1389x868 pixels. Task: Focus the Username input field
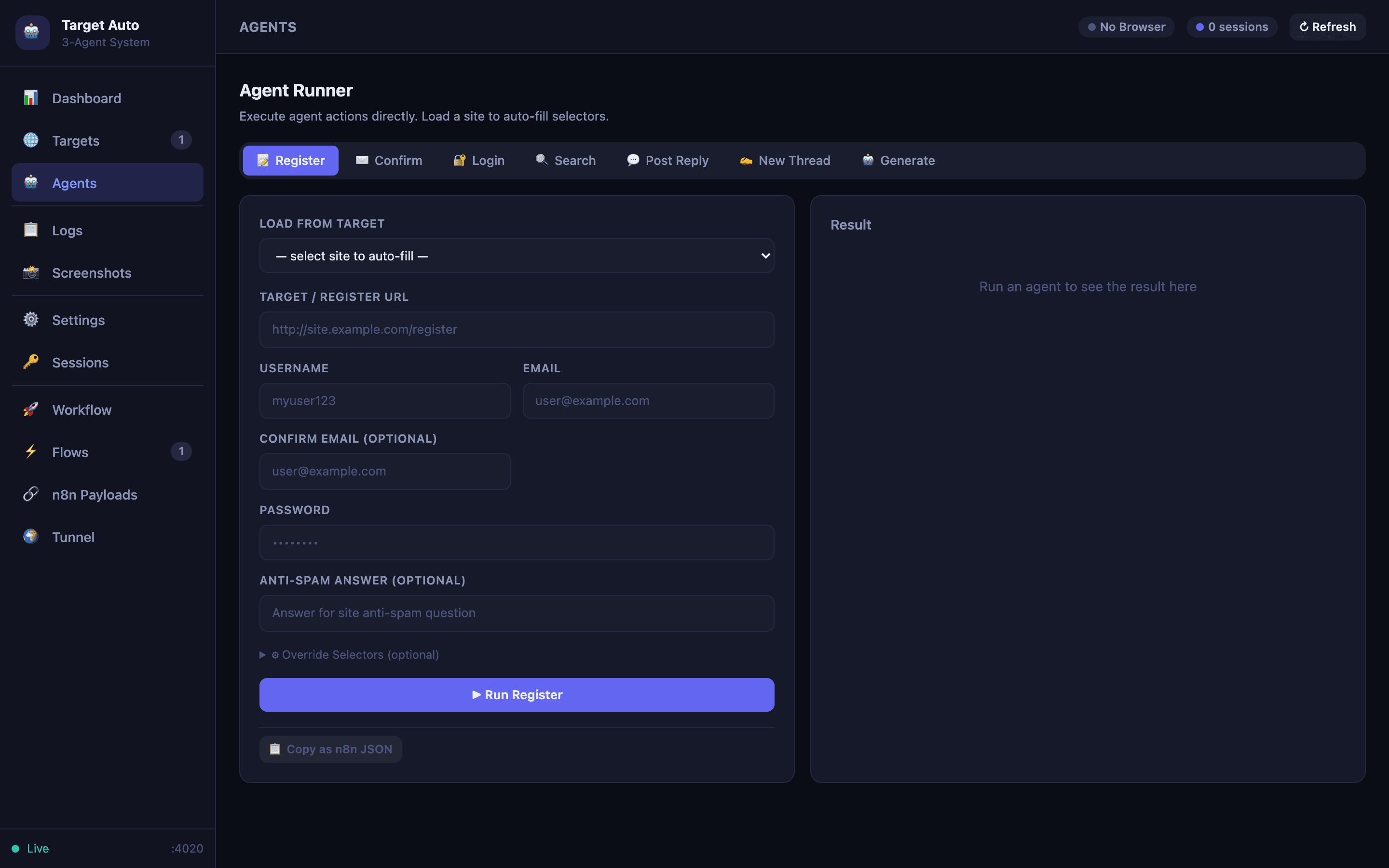(385, 401)
